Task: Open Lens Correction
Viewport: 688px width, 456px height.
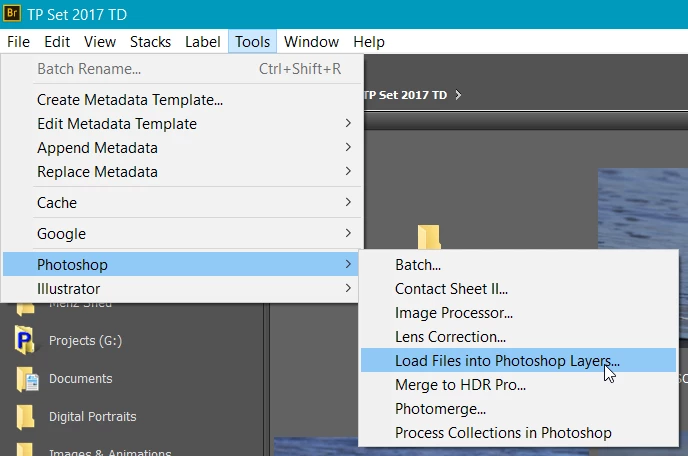Action: point(518,337)
